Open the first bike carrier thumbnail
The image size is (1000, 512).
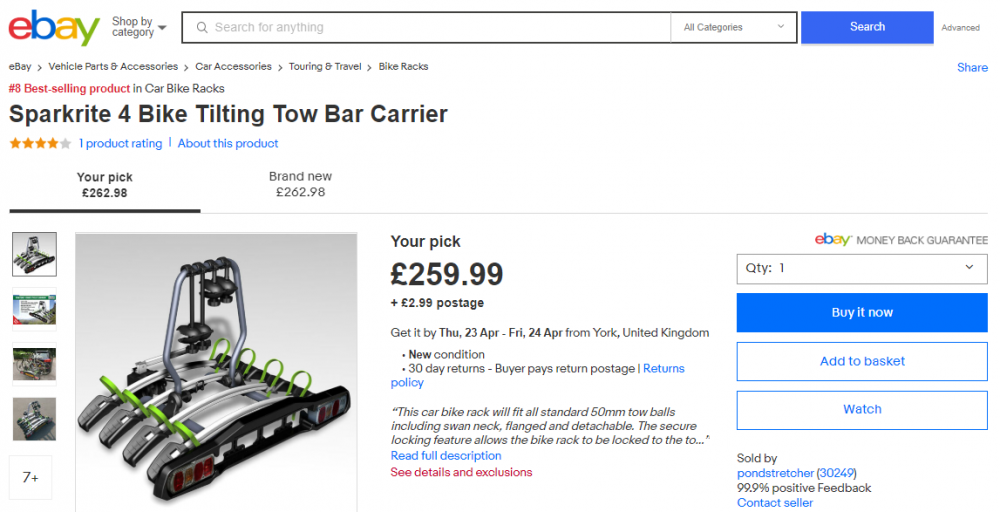[34, 254]
